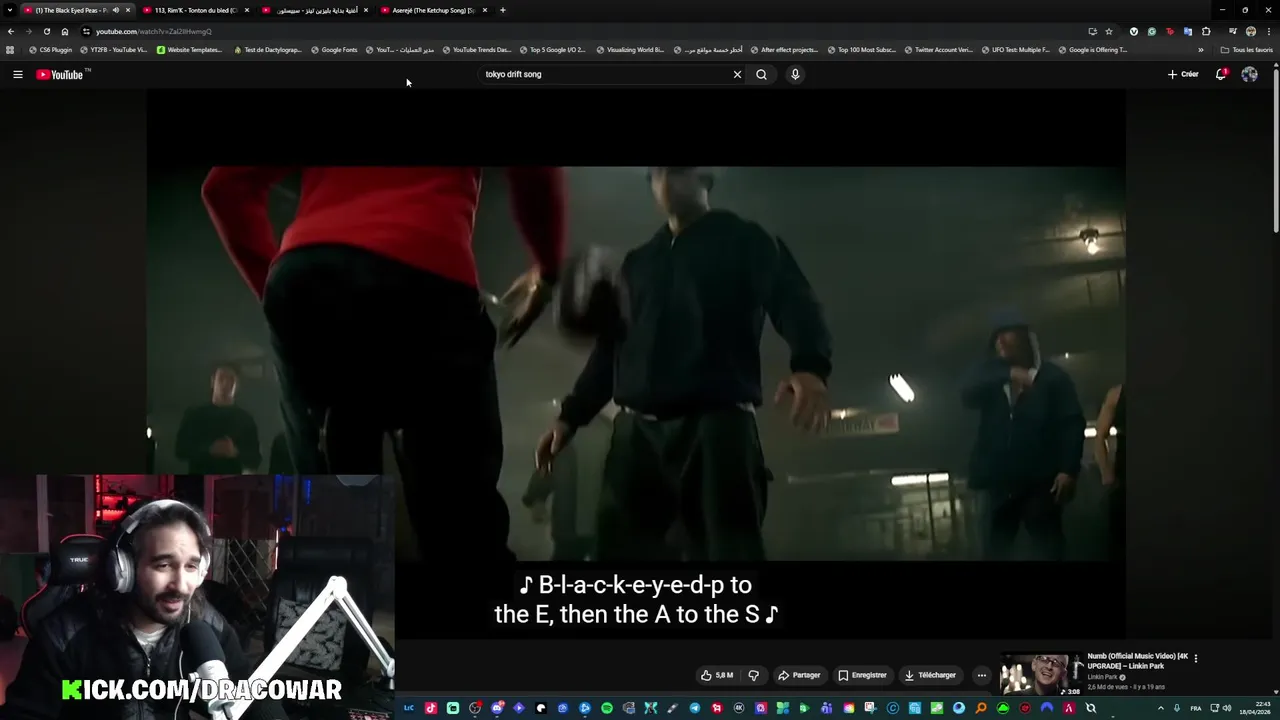
Task: Expand hidden bookmarks with the chevron
Action: tap(1201, 49)
